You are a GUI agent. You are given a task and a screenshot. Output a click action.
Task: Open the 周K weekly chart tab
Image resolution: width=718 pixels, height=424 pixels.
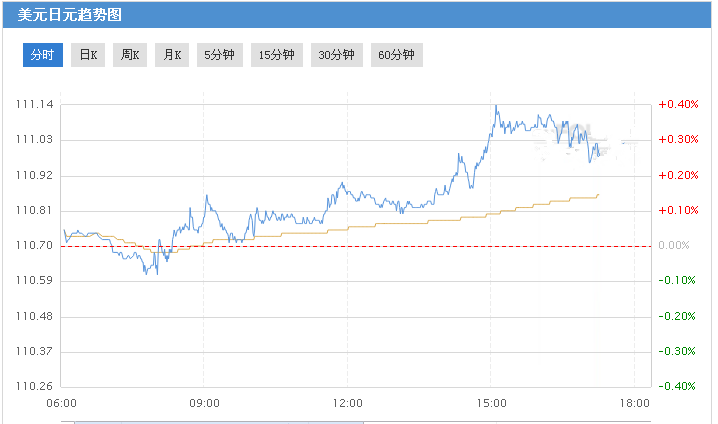coord(130,55)
